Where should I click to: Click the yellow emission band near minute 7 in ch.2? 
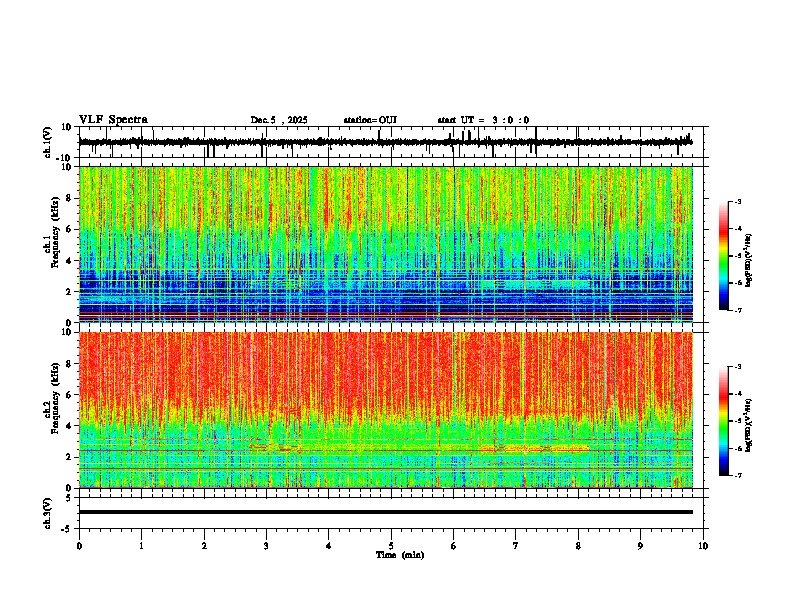tap(534, 448)
